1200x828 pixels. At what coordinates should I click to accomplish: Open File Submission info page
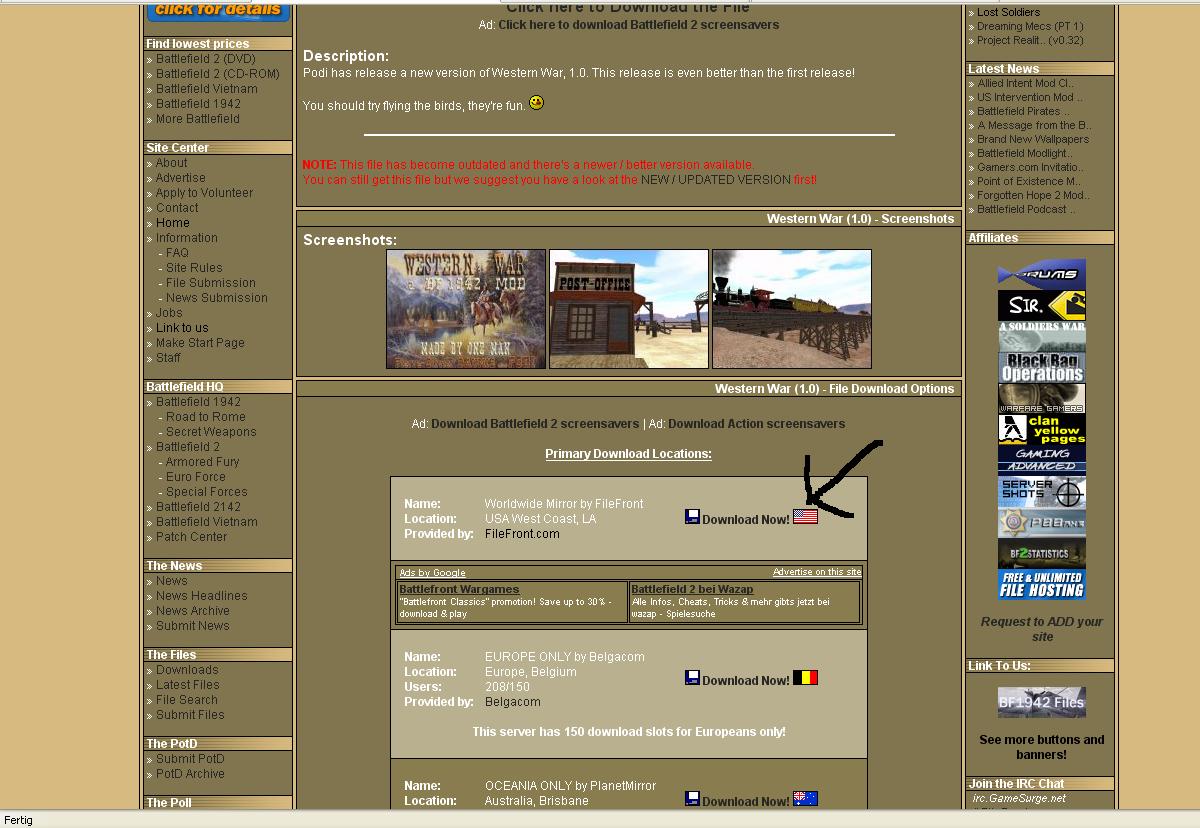click(x=211, y=283)
